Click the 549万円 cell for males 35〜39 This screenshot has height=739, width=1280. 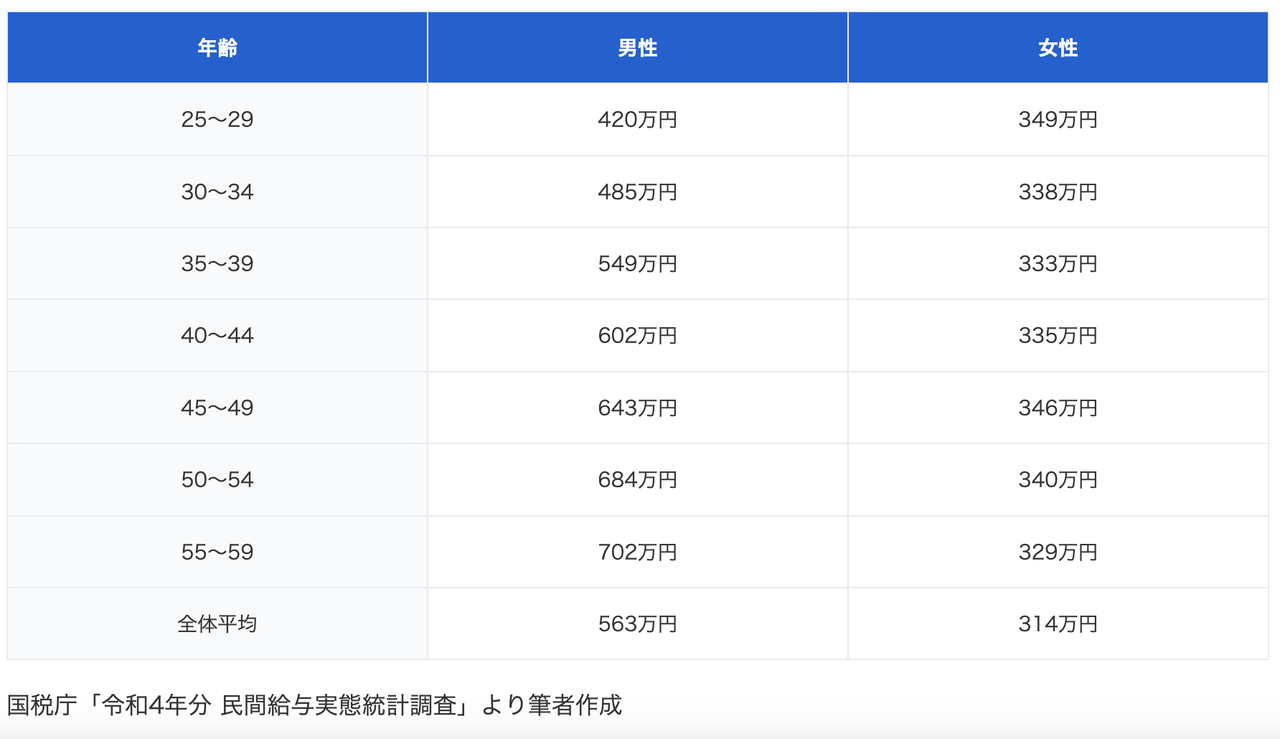637,263
